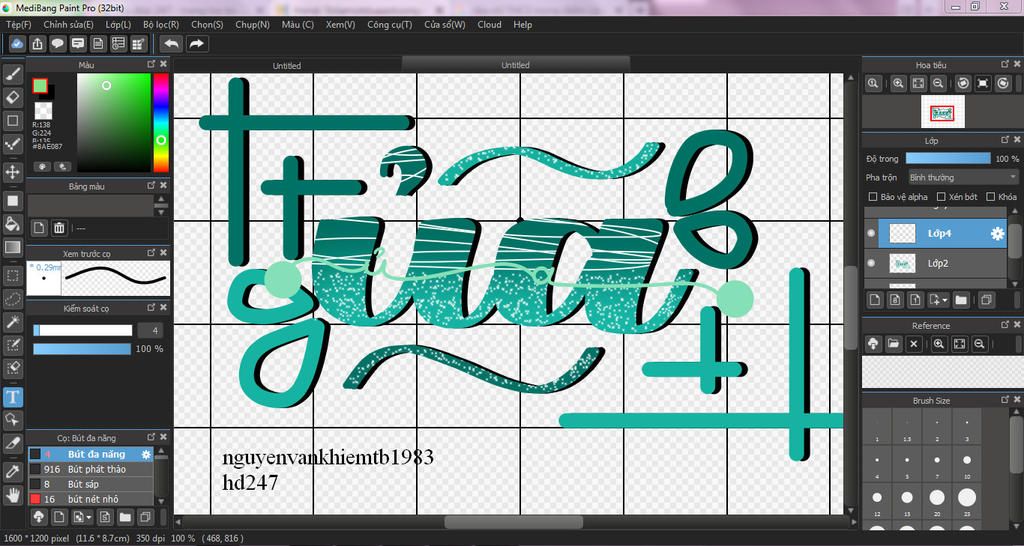
Task: Close the Reference panel
Action: (x=1017, y=325)
